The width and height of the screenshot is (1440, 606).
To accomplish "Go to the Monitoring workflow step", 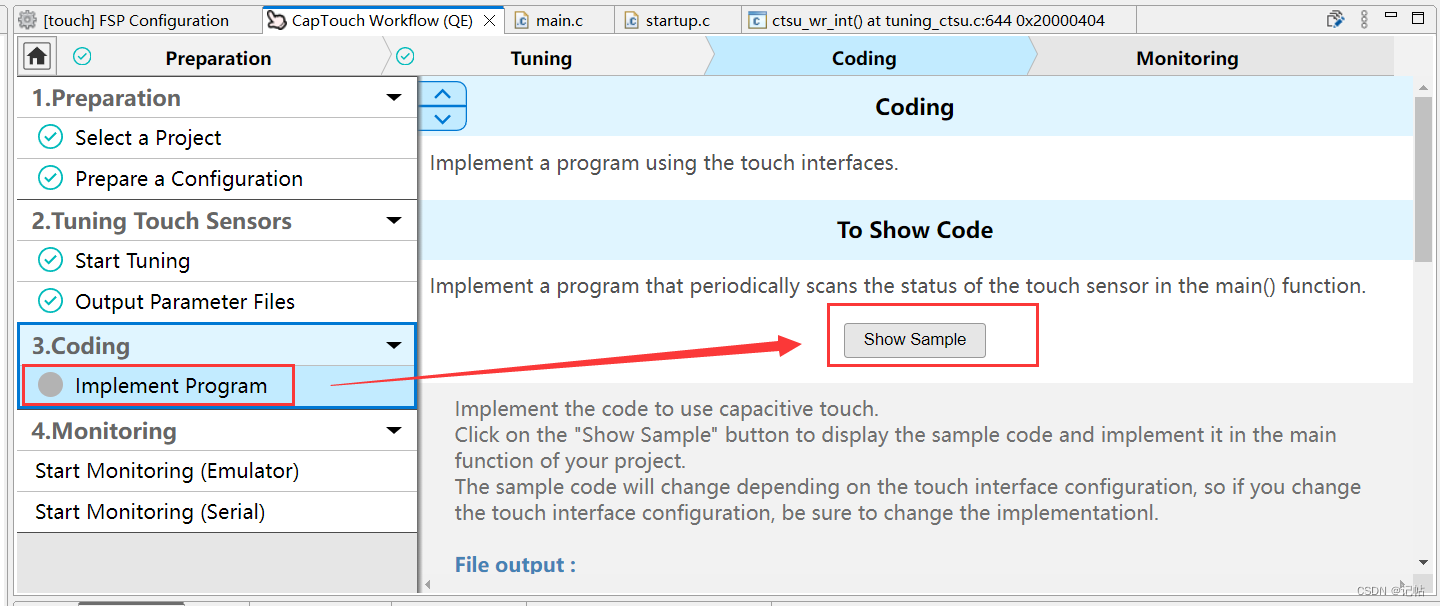I will point(1187,58).
